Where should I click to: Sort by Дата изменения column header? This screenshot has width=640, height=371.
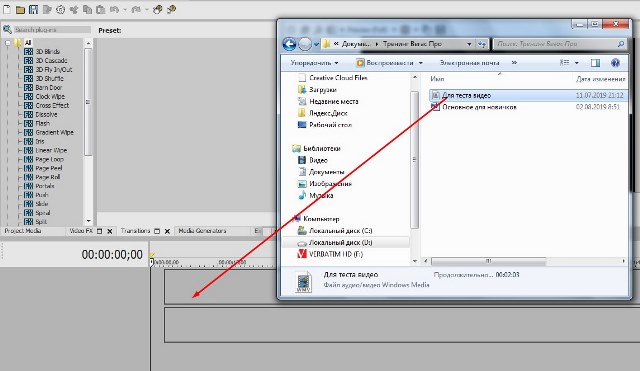point(601,79)
